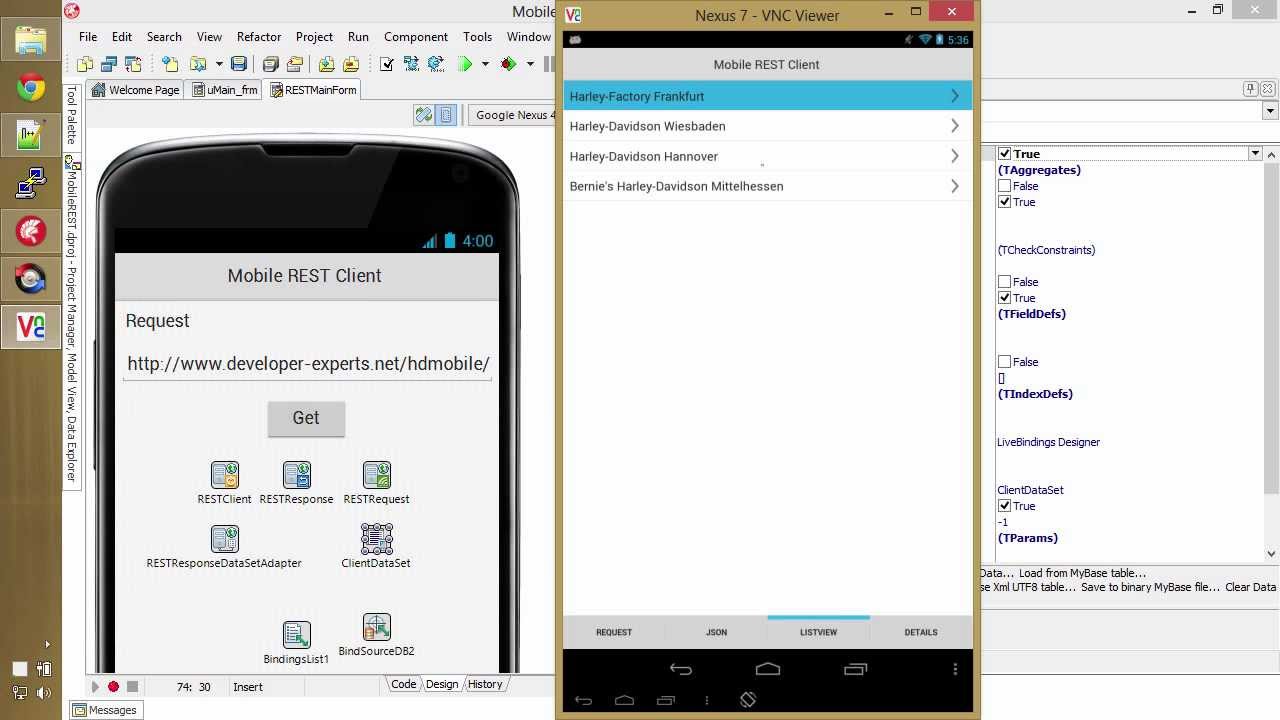The image size is (1280, 720).
Task: Click the macro record red circle
Action: pyautogui.click(x=113, y=687)
